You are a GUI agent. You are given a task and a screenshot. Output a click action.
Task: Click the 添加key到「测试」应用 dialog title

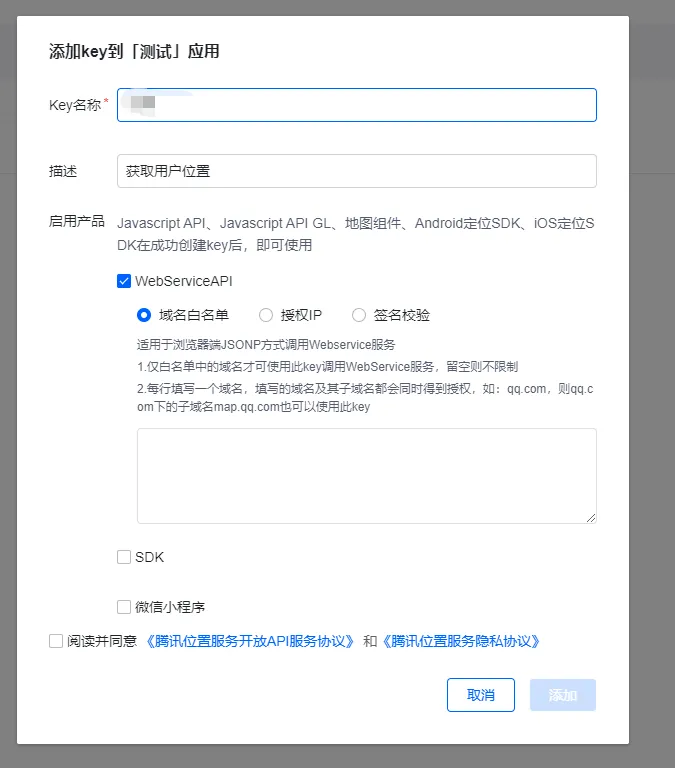134,51
